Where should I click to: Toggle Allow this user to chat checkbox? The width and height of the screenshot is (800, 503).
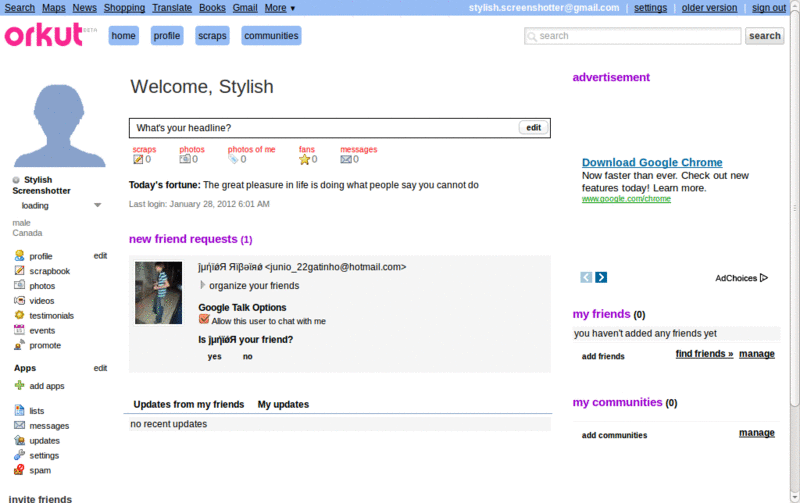[x=204, y=319]
